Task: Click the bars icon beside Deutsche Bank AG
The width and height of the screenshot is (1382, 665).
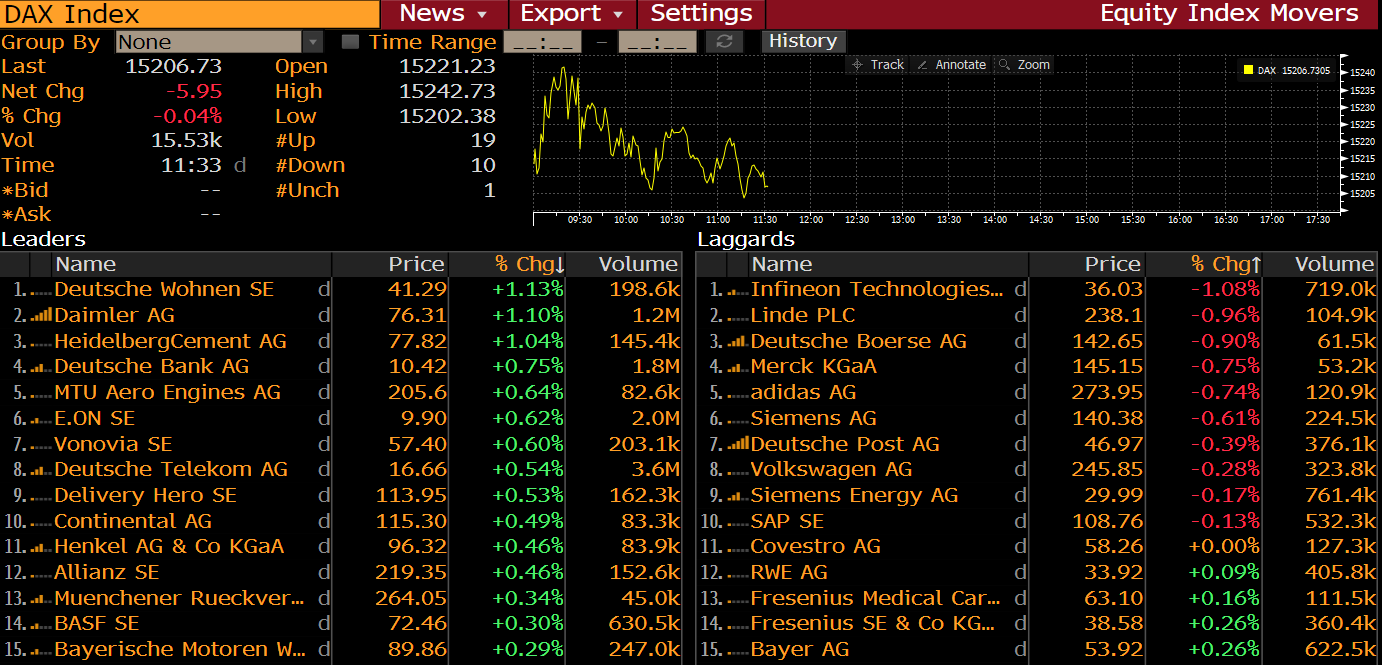Action: coord(41,367)
